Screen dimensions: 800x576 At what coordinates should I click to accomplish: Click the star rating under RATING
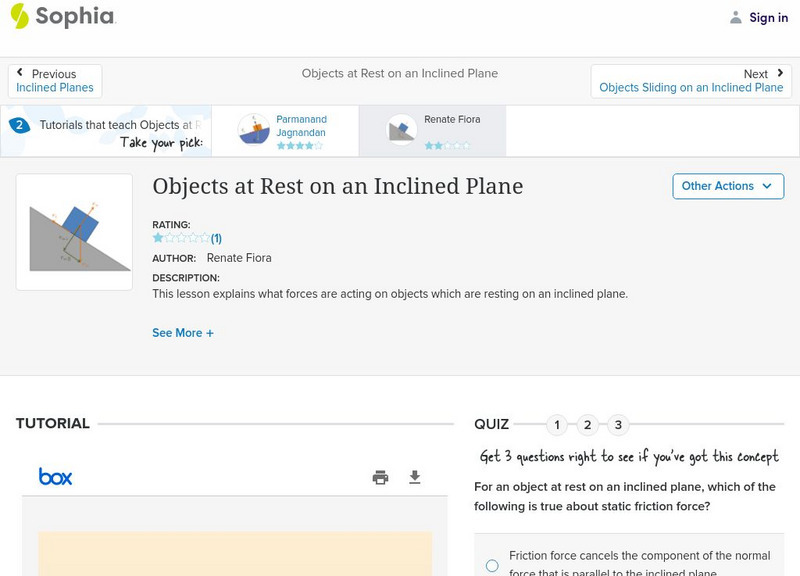pyautogui.click(x=181, y=239)
